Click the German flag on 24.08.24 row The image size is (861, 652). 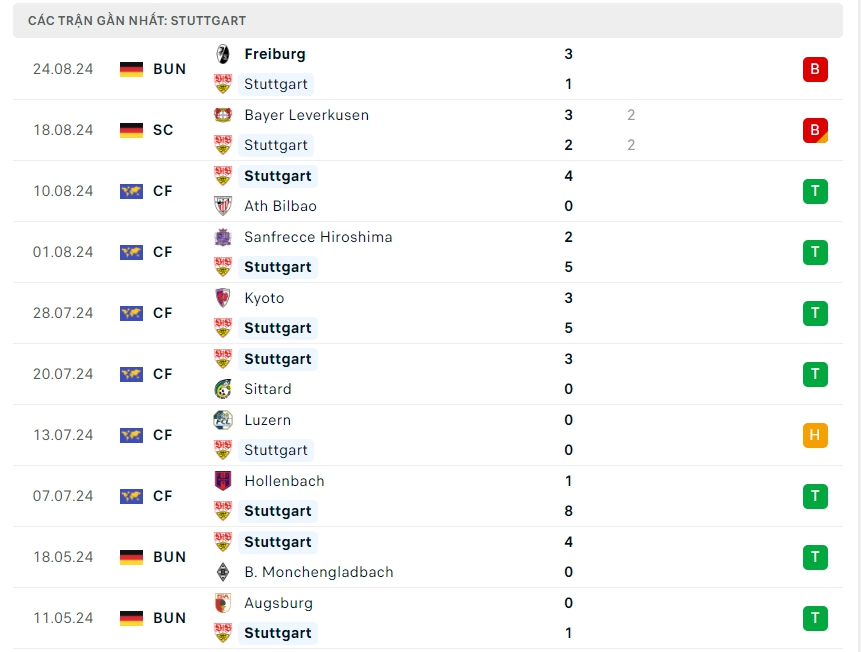pyautogui.click(x=131, y=69)
